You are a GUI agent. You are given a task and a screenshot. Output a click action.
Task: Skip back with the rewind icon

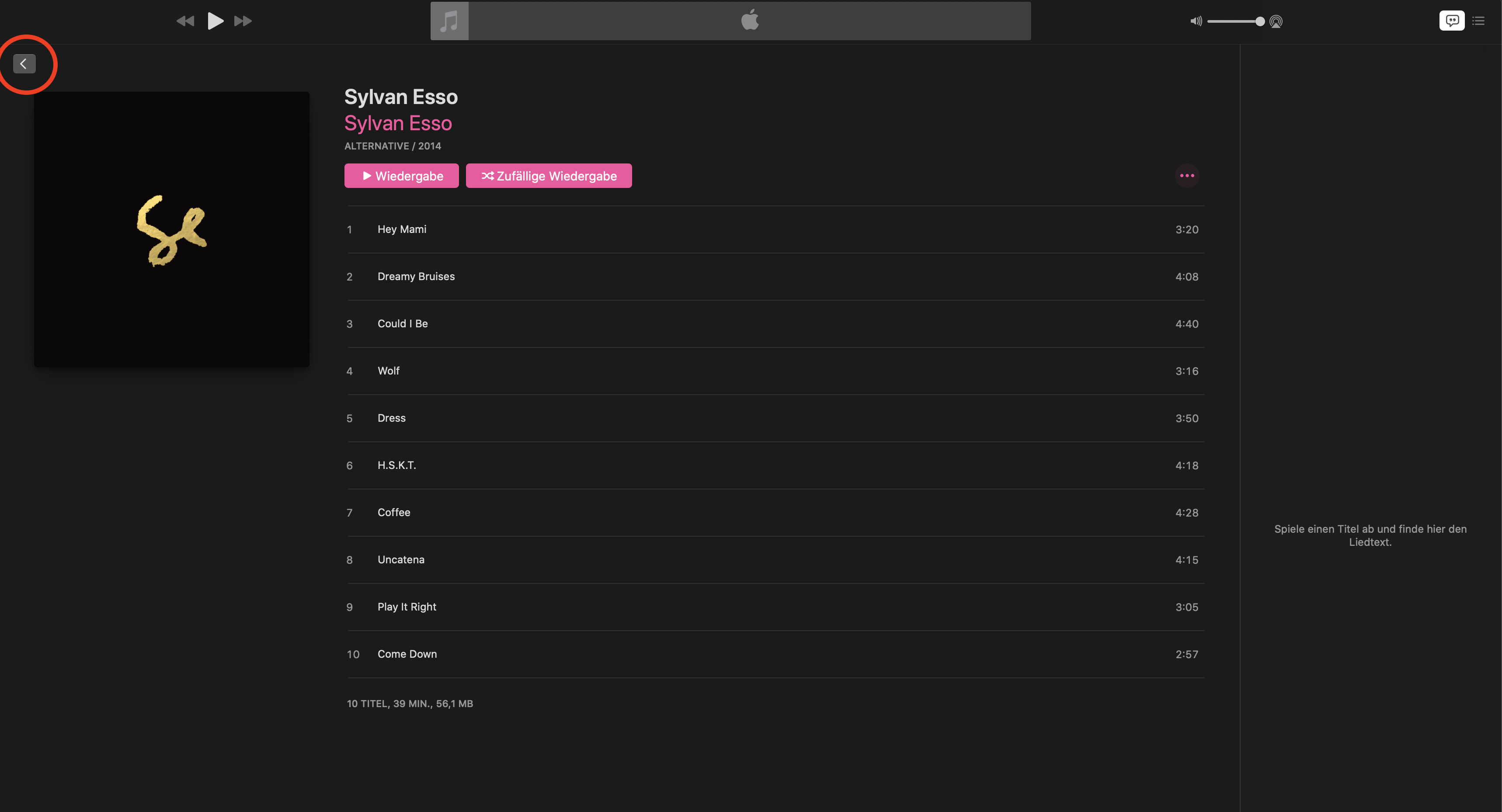185,21
